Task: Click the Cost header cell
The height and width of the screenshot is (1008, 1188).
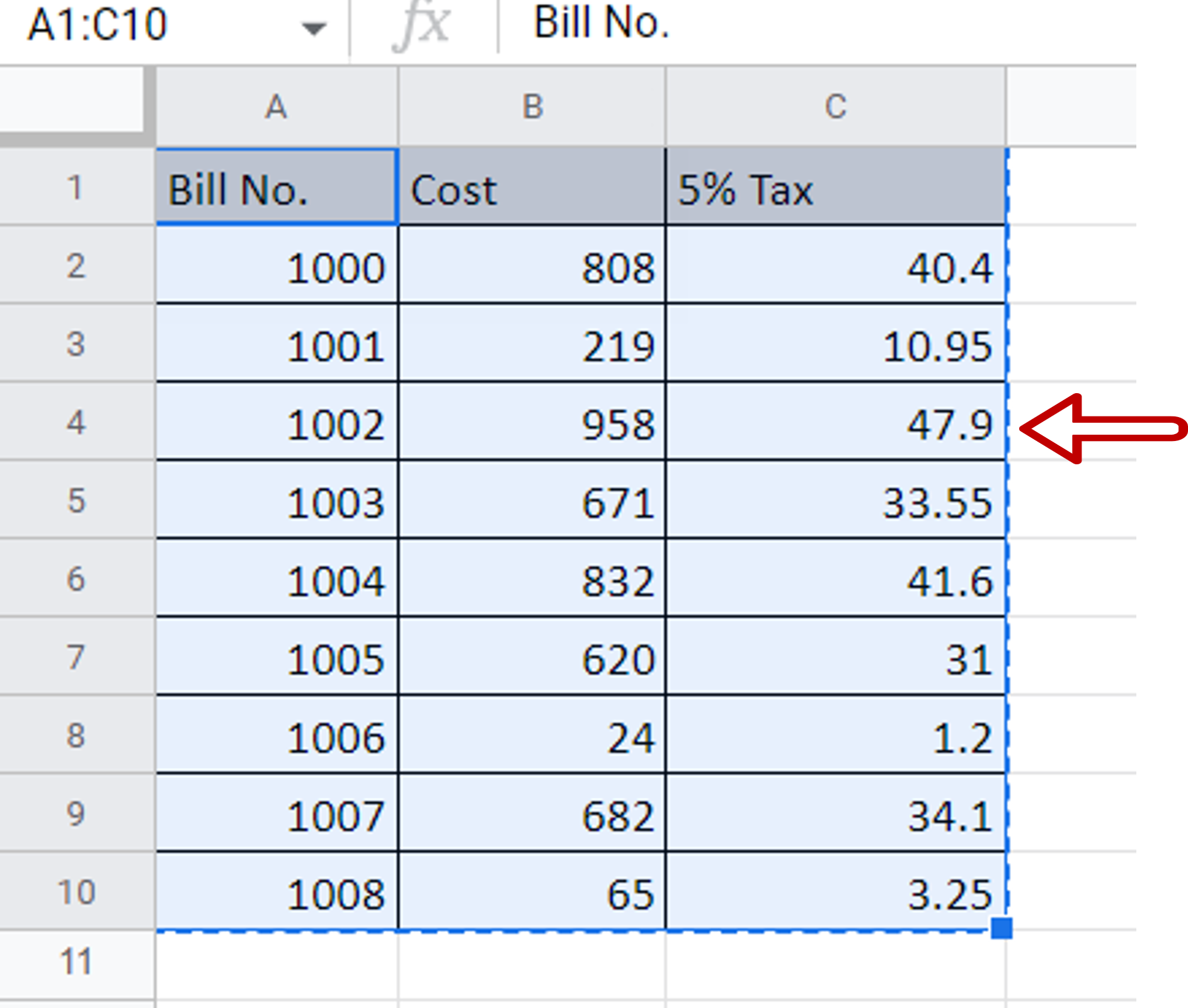Action: [532, 187]
